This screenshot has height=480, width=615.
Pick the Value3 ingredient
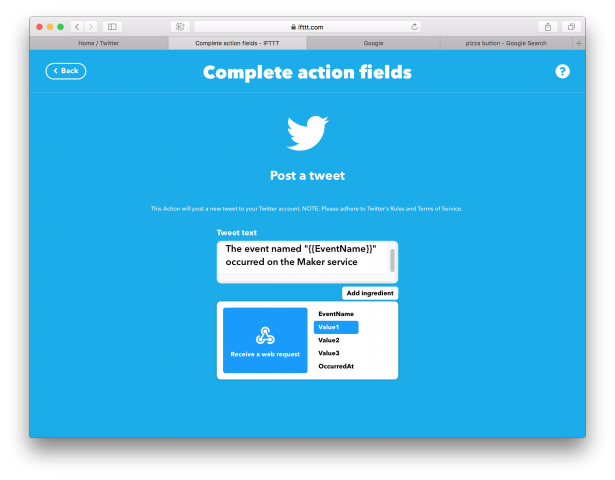[x=329, y=353]
